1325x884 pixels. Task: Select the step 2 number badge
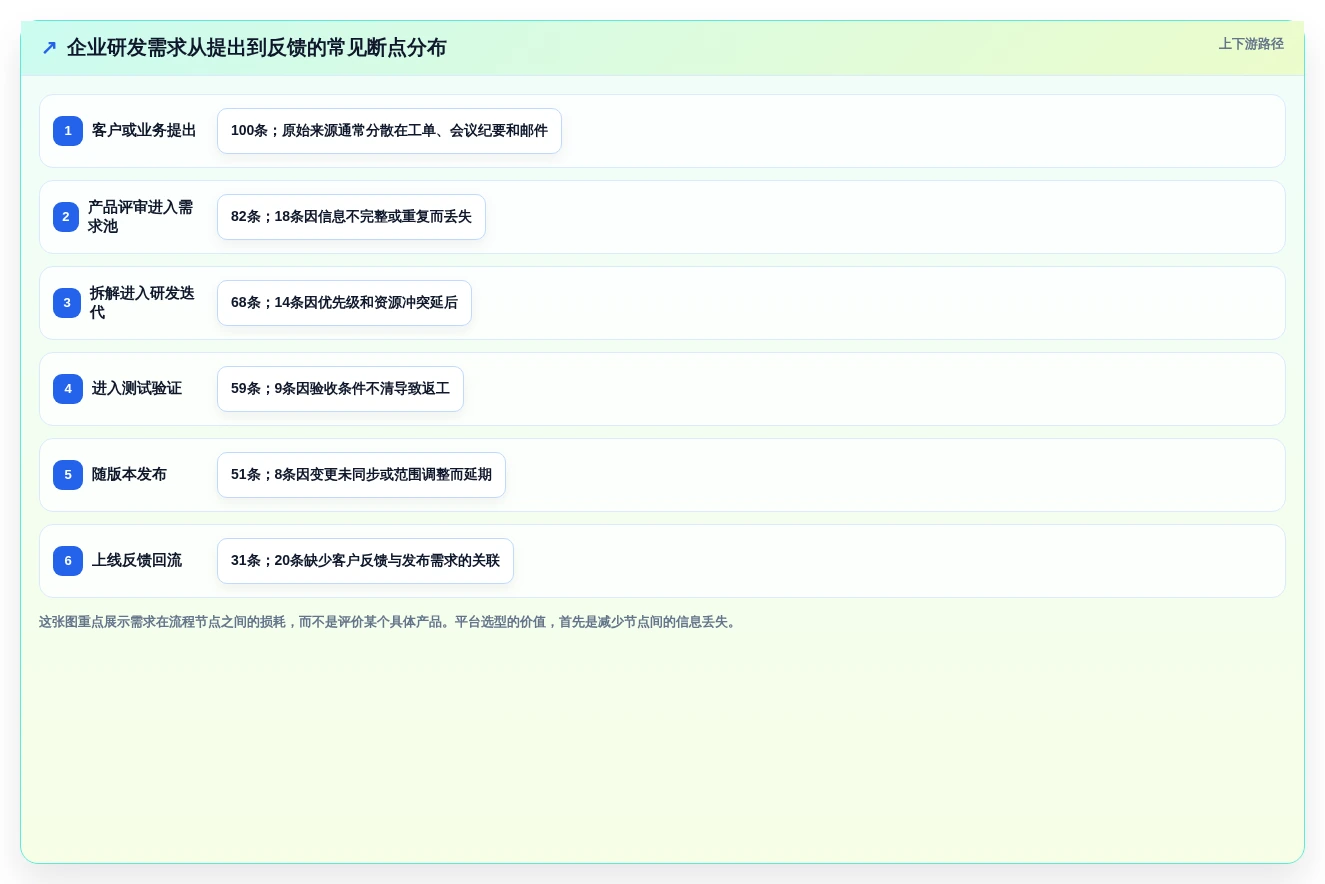[x=66, y=217]
